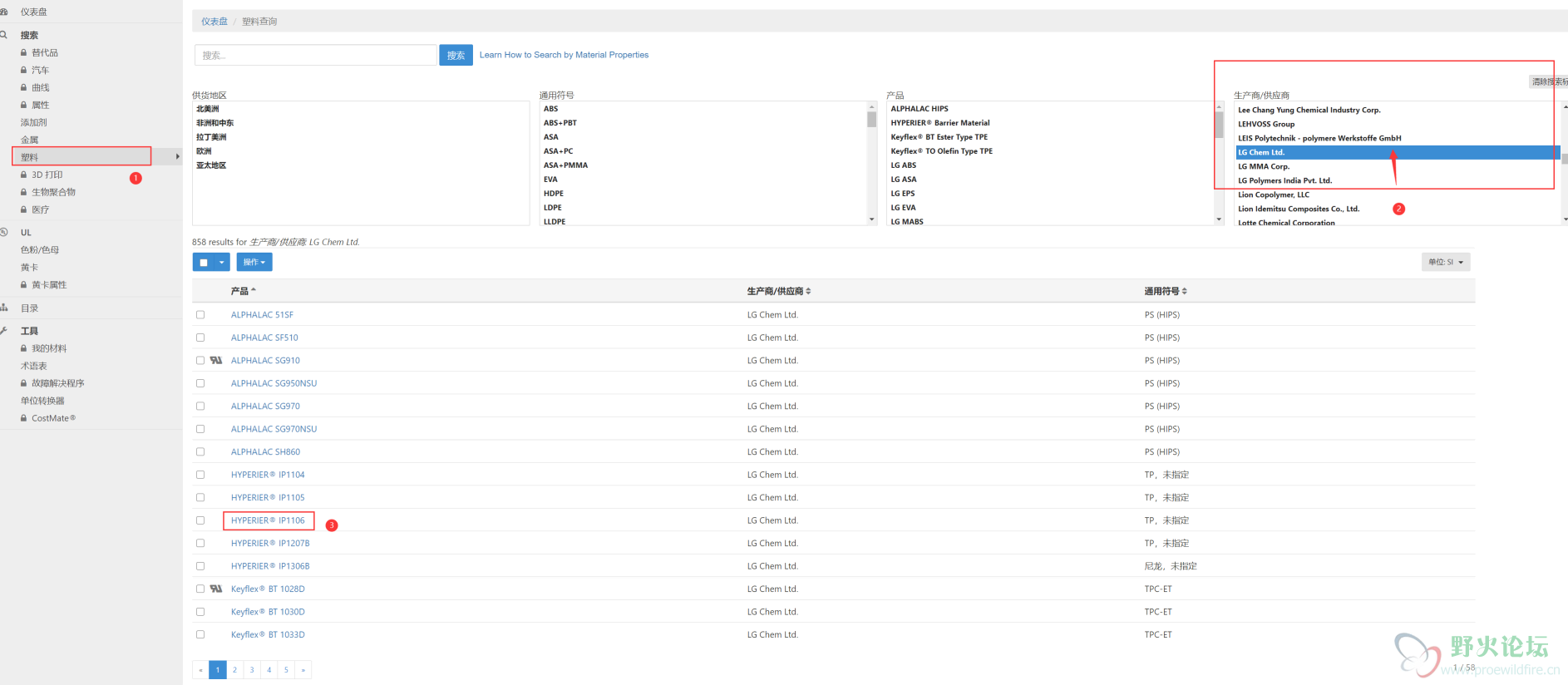Open Learn How to Search by Material Properties link
1568x685 pixels.
[564, 55]
